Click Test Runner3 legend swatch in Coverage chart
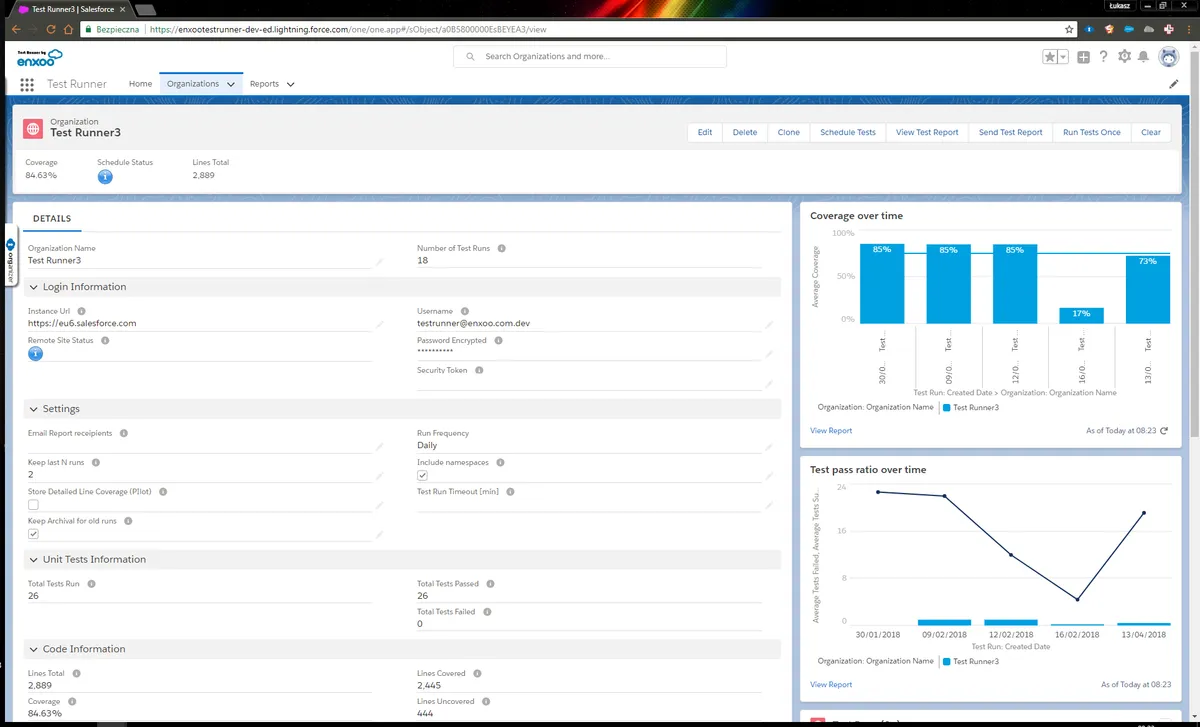The width and height of the screenshot is (1200, 727). pyautogui.click(x=948, y=408)
